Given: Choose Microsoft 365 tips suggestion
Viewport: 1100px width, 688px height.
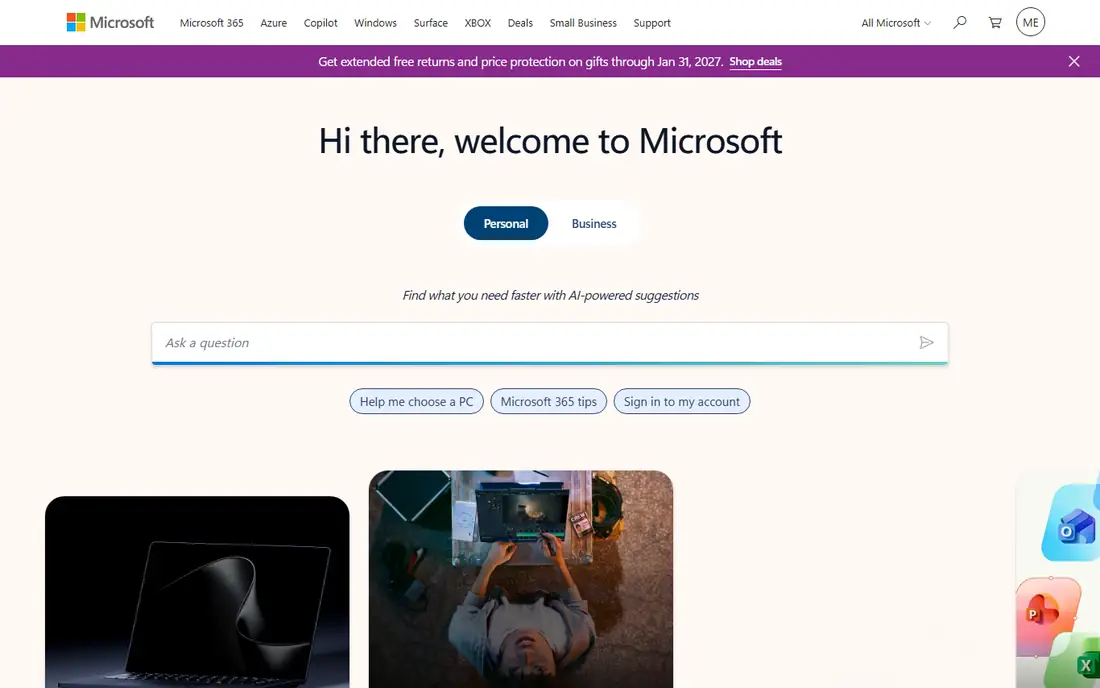Looking at the screenshot, I should pos(549,401).
